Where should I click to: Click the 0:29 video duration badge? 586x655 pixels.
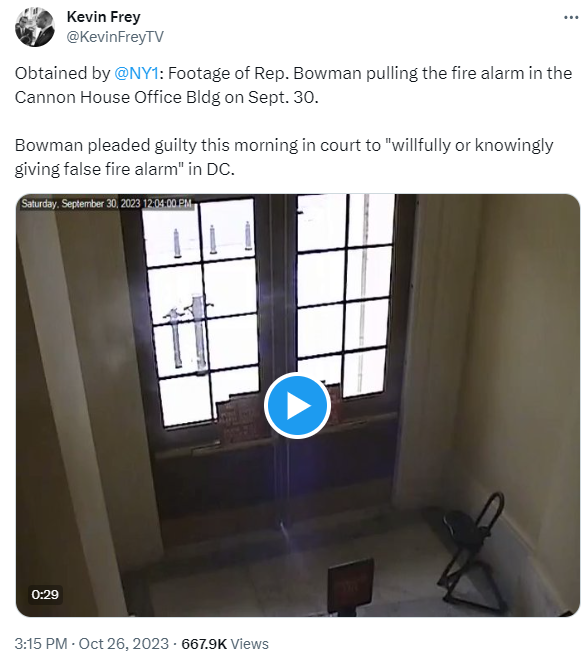click(45, 594)
